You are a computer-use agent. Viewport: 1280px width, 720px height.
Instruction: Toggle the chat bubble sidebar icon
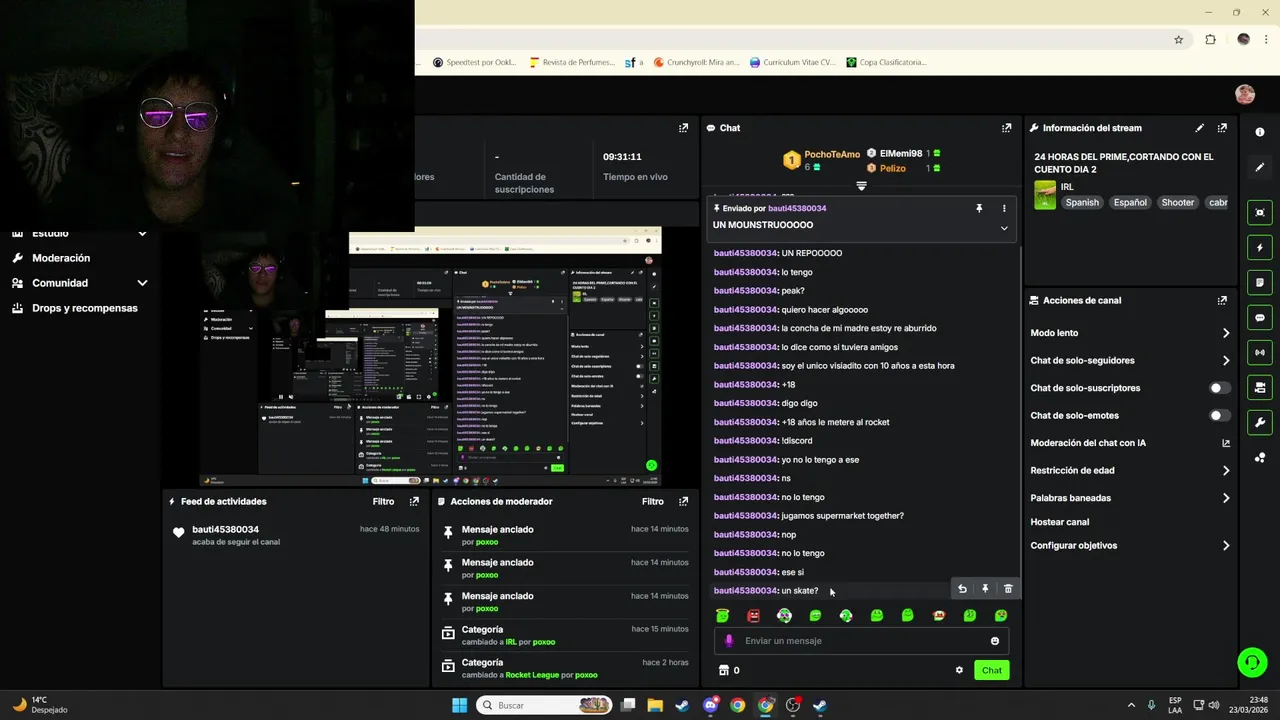point(1260,317)
